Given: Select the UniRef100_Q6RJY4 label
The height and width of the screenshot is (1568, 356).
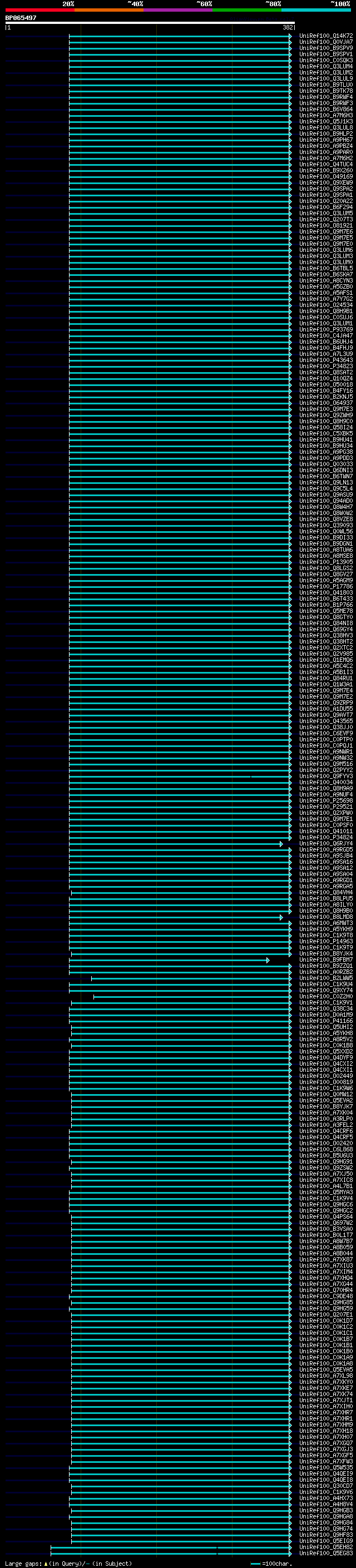Looking at the screenshot, I should pyautogui.click(x=326, y=844).
